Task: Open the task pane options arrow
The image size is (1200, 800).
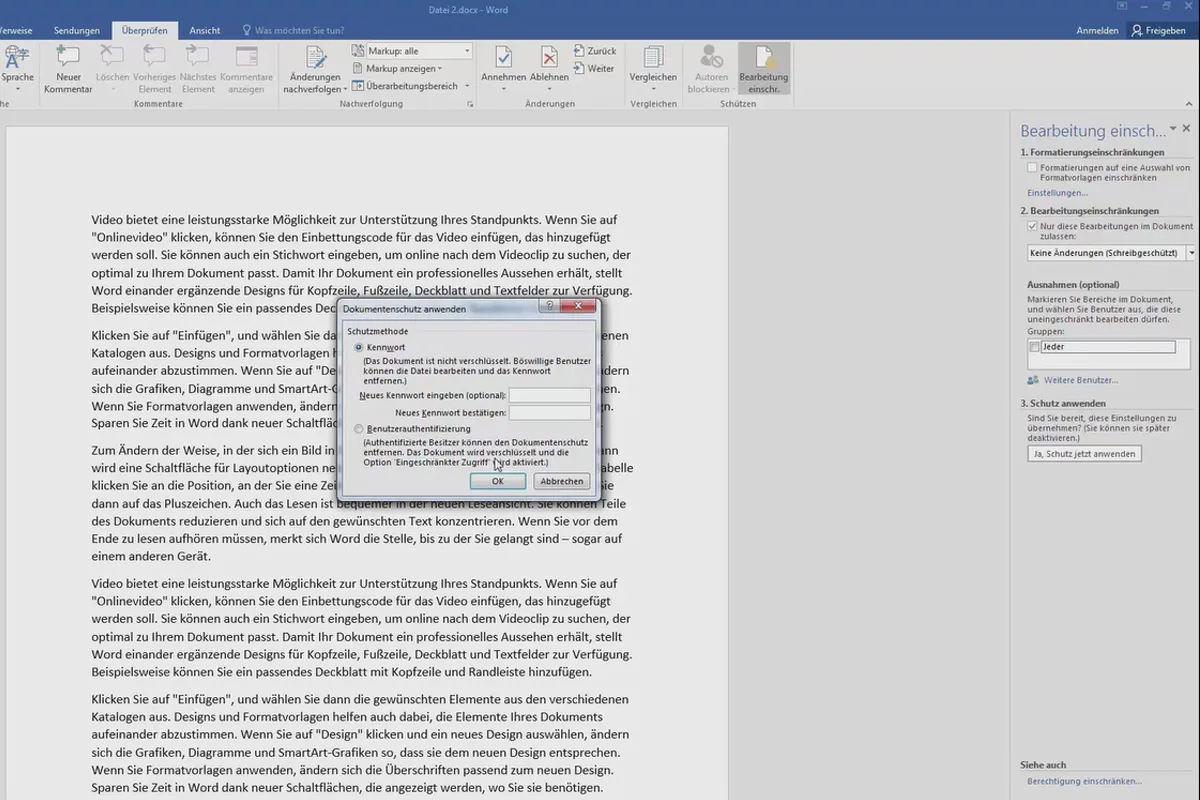Action: [x=1173, y=130]
